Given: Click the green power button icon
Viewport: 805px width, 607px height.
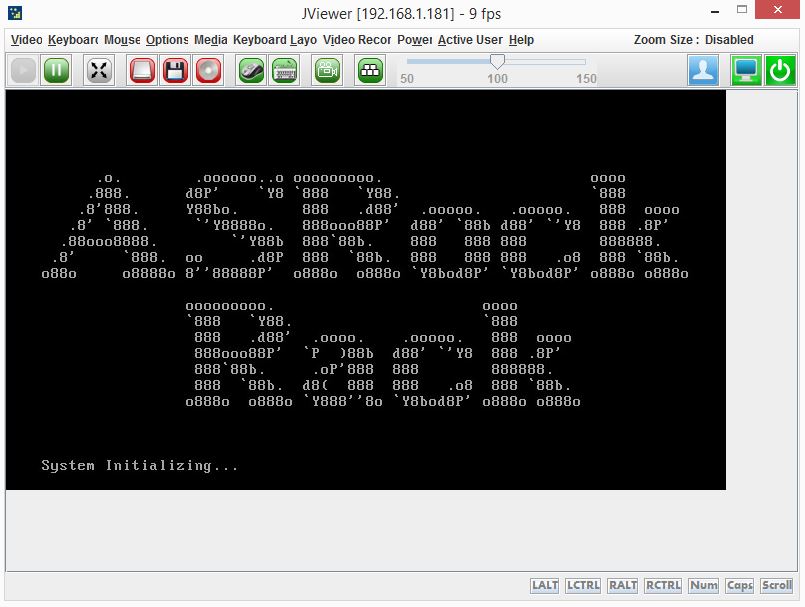Looking at the screenshot, I should click(x=780, y=71).
